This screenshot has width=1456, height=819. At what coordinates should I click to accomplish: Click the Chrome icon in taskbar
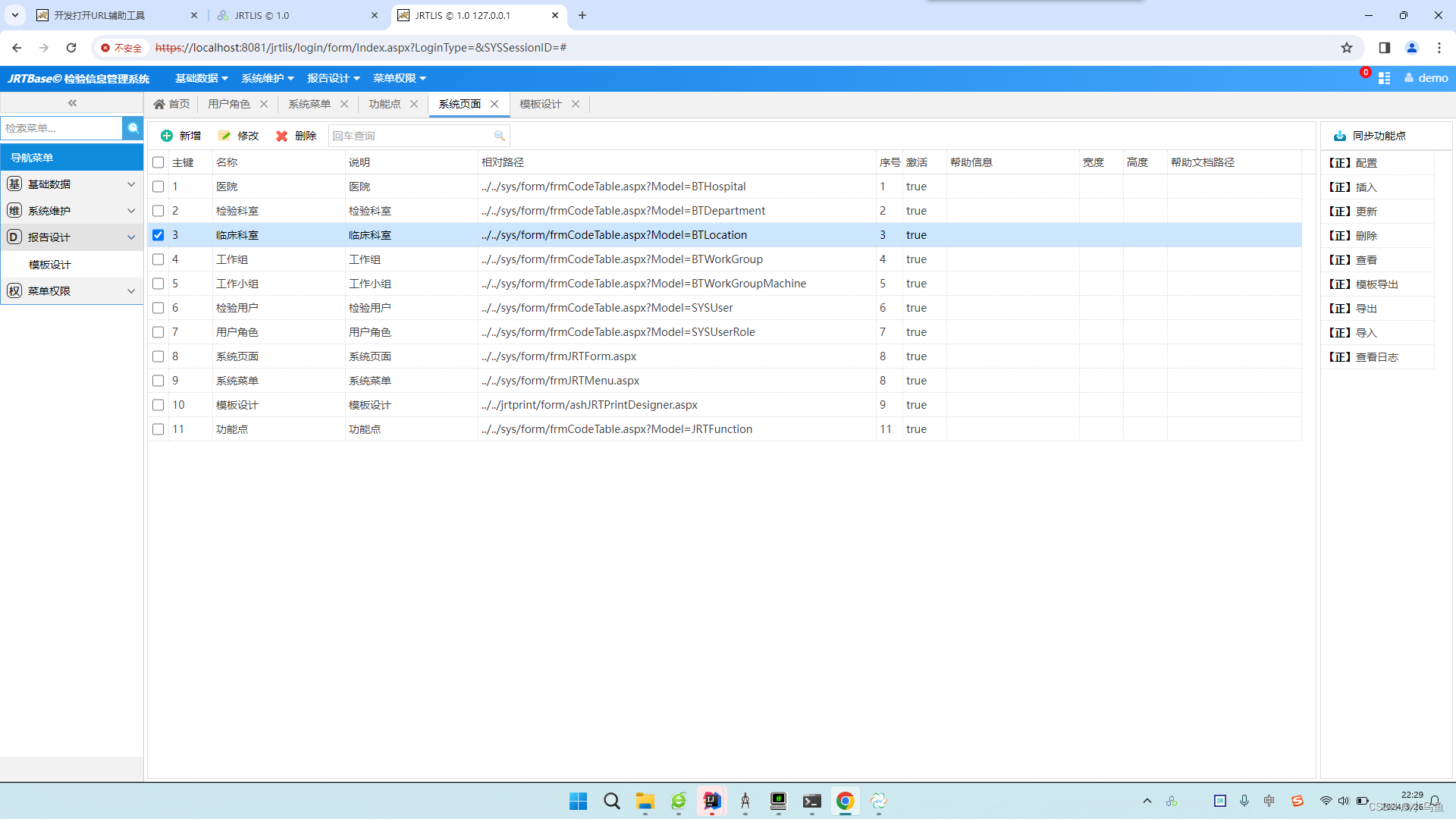pyautogui.click(x=845, y=801)
